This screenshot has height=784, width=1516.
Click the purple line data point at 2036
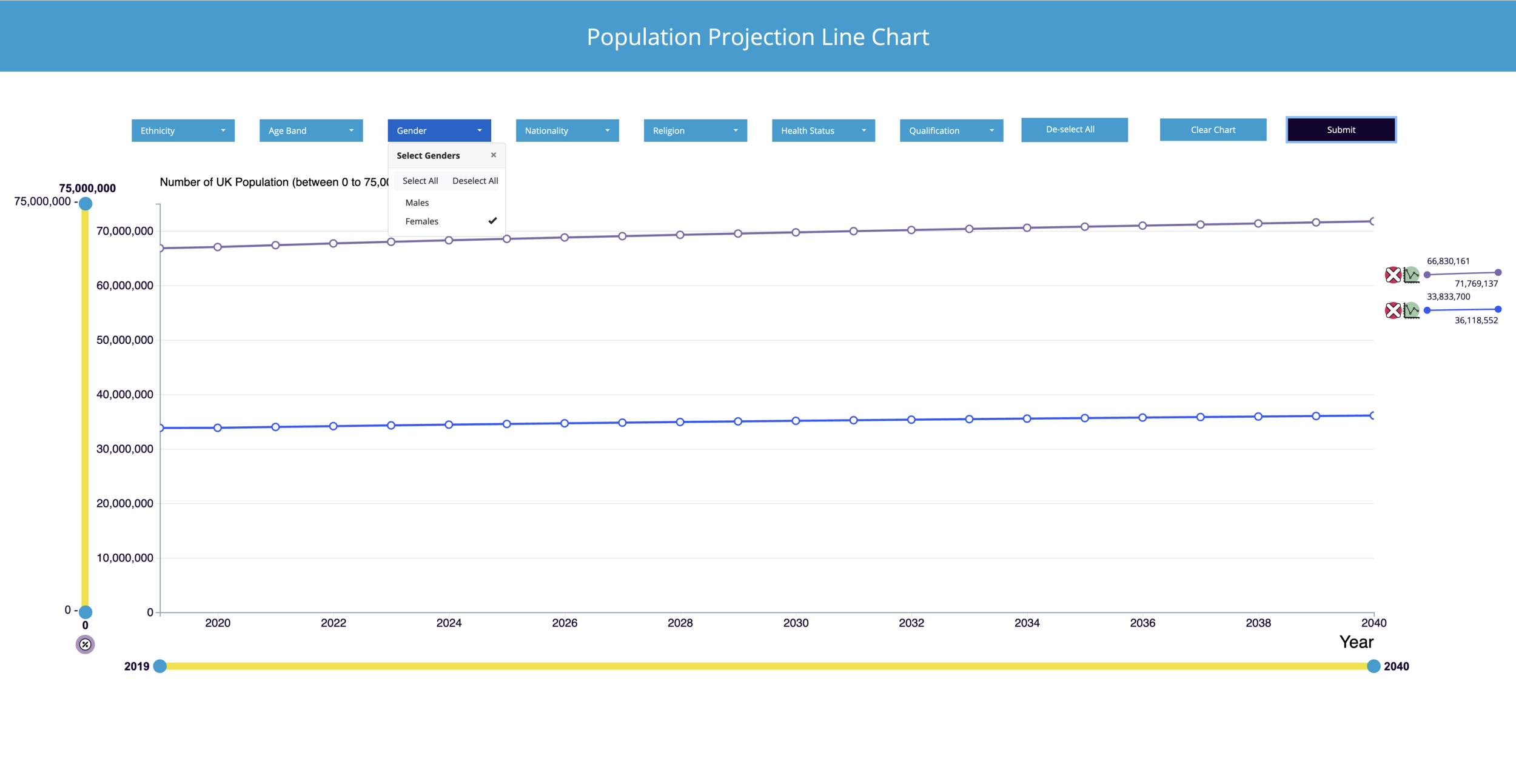pos(1142,226)
